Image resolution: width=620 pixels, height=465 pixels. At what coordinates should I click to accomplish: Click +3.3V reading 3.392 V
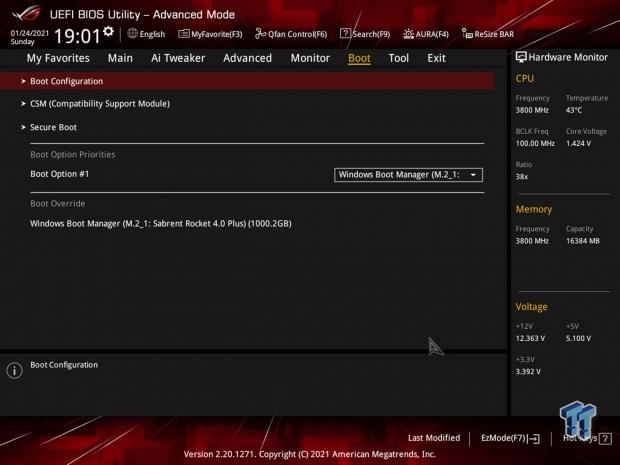[x=528, y=372]
